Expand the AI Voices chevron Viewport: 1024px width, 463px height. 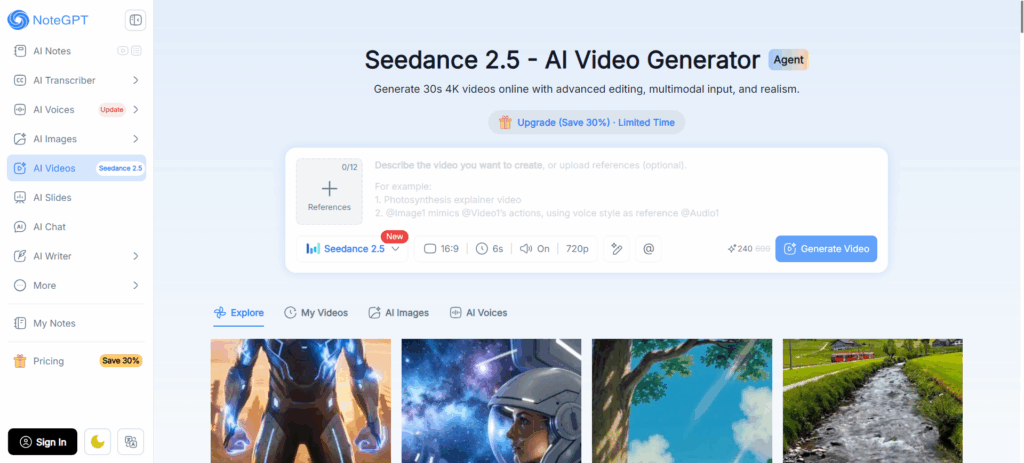[136, 110]
